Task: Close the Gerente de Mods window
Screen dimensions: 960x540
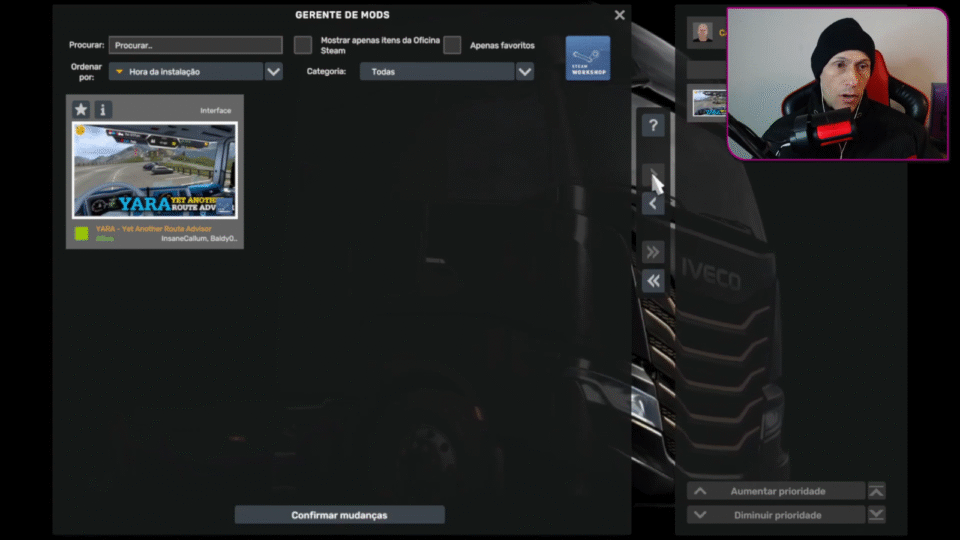Action: pyautogui.click(x=620, y=15)
